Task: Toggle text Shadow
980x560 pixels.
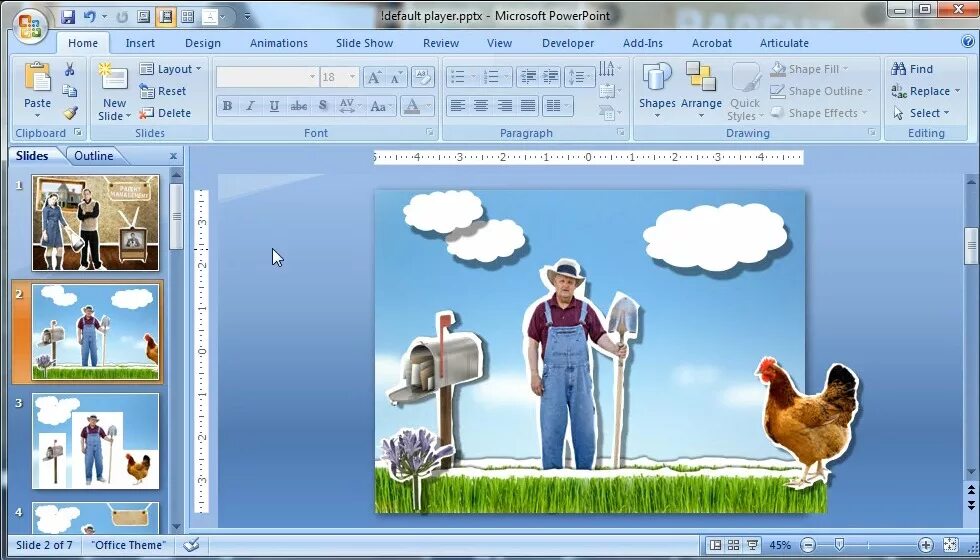Action: pos(322,106)
